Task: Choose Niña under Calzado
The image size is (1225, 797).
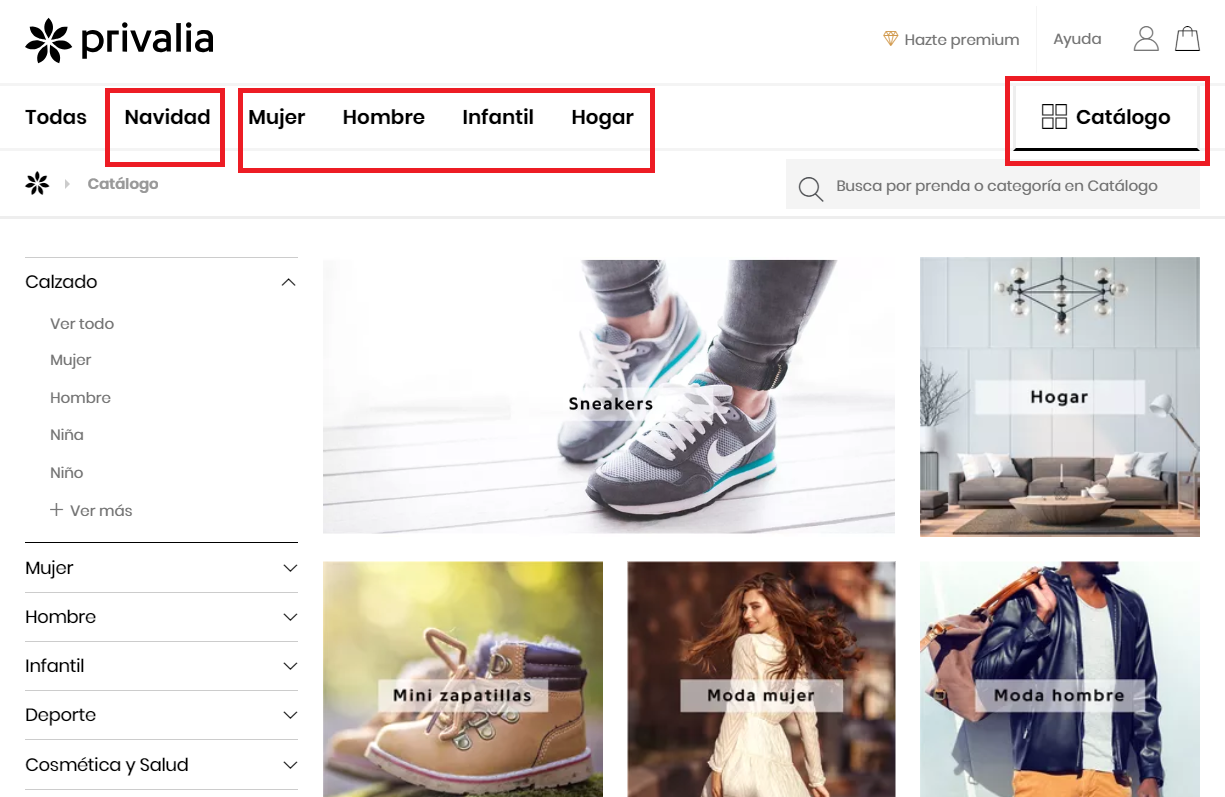Action: pos(67,435)
